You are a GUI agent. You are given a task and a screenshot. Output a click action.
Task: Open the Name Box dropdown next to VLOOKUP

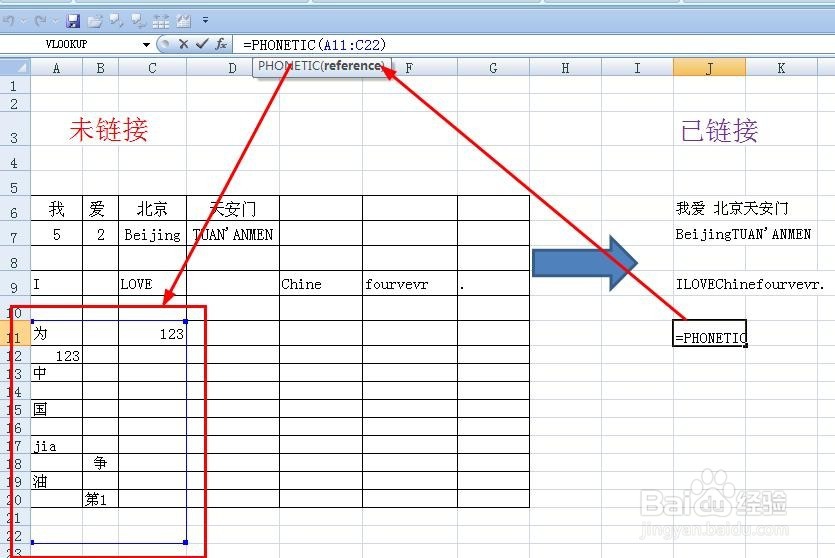pos(146,45)
